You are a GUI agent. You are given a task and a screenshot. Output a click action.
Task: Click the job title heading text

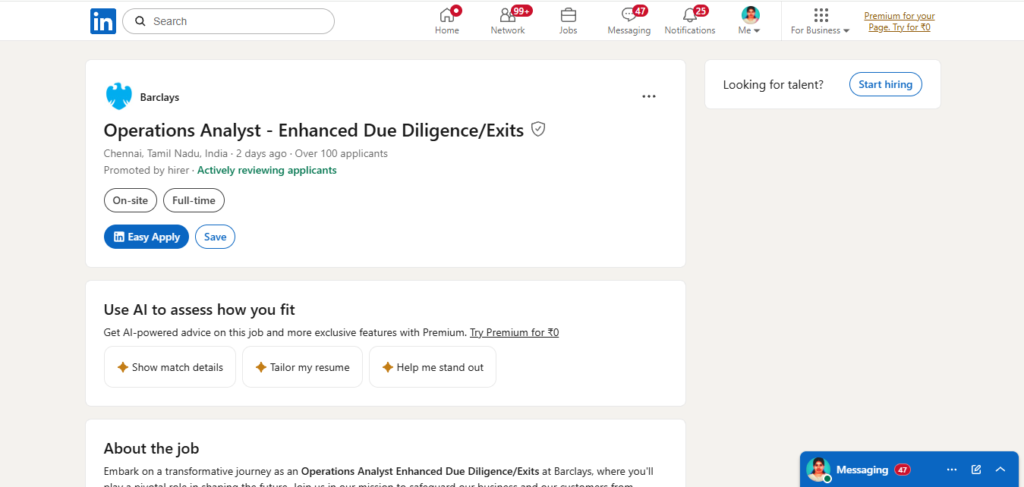tap(313, 131)
